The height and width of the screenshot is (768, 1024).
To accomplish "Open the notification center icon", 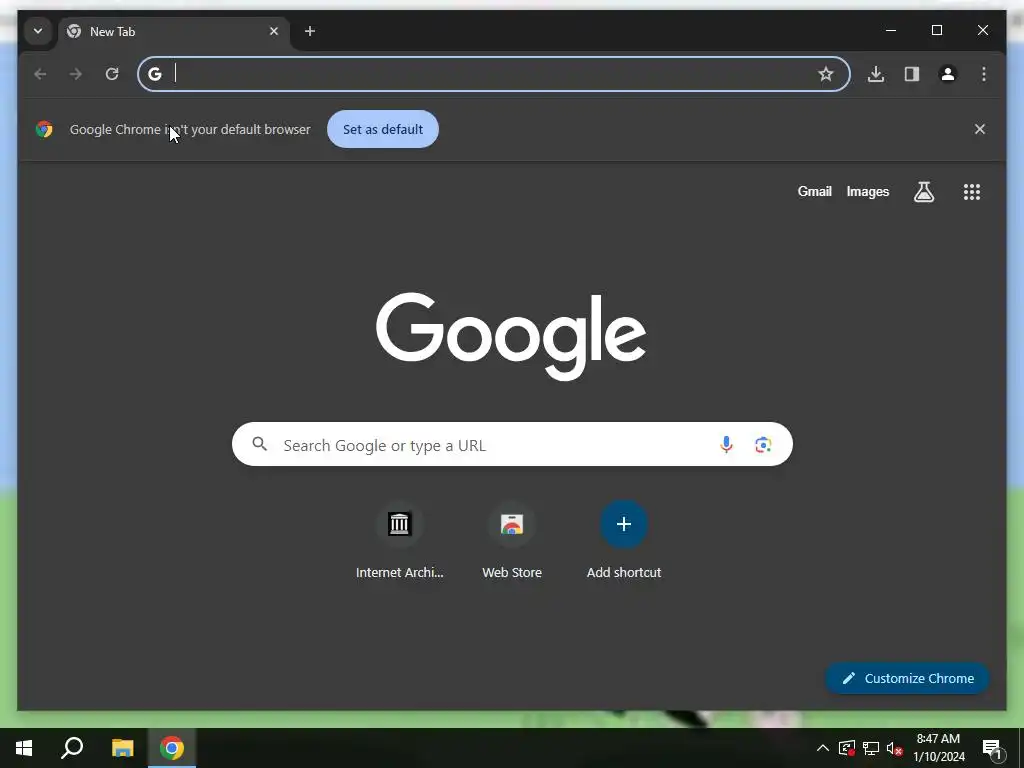I will 992,749.
